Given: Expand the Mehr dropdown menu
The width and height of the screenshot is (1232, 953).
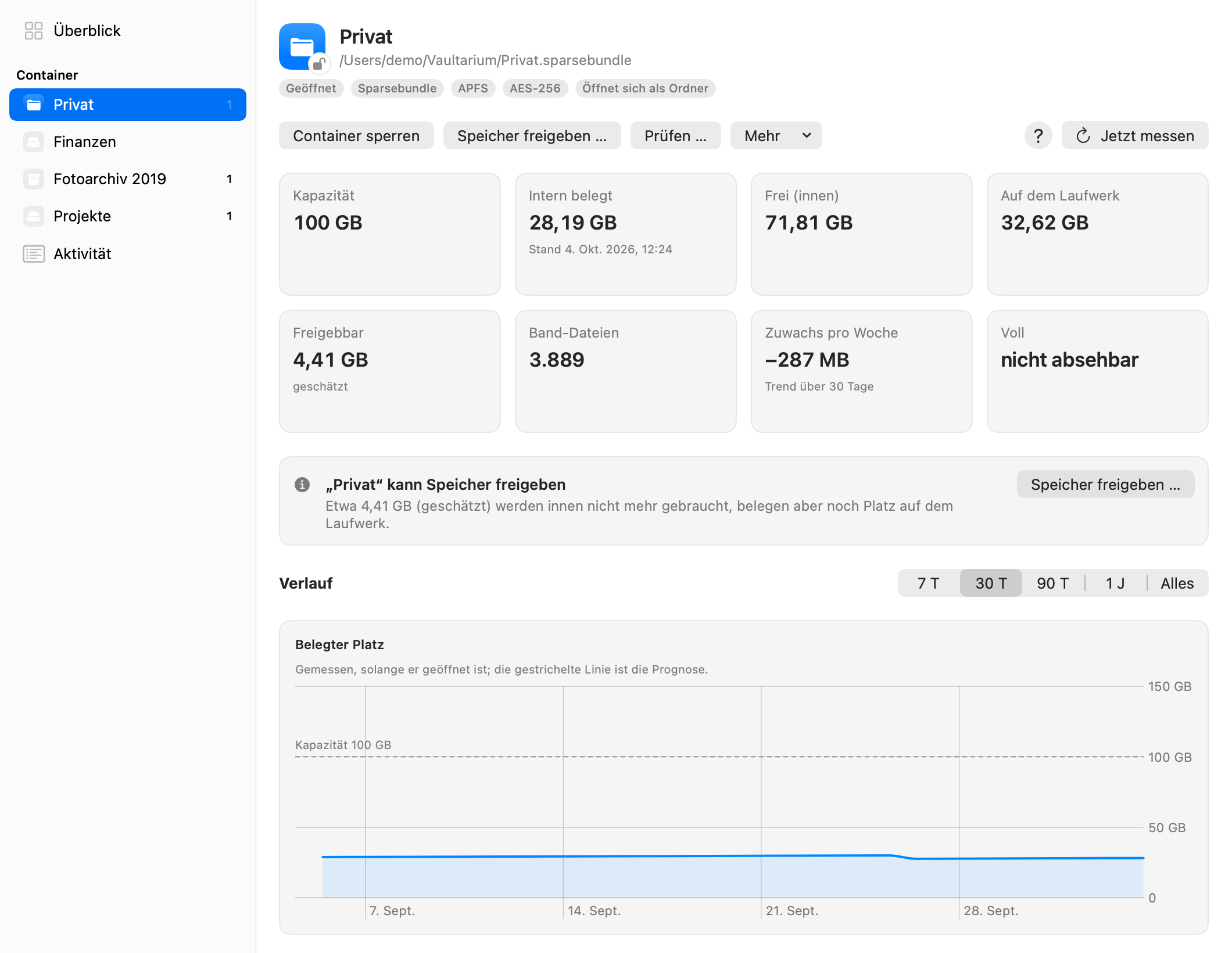Looking at the screenshot, I should 776,136.
